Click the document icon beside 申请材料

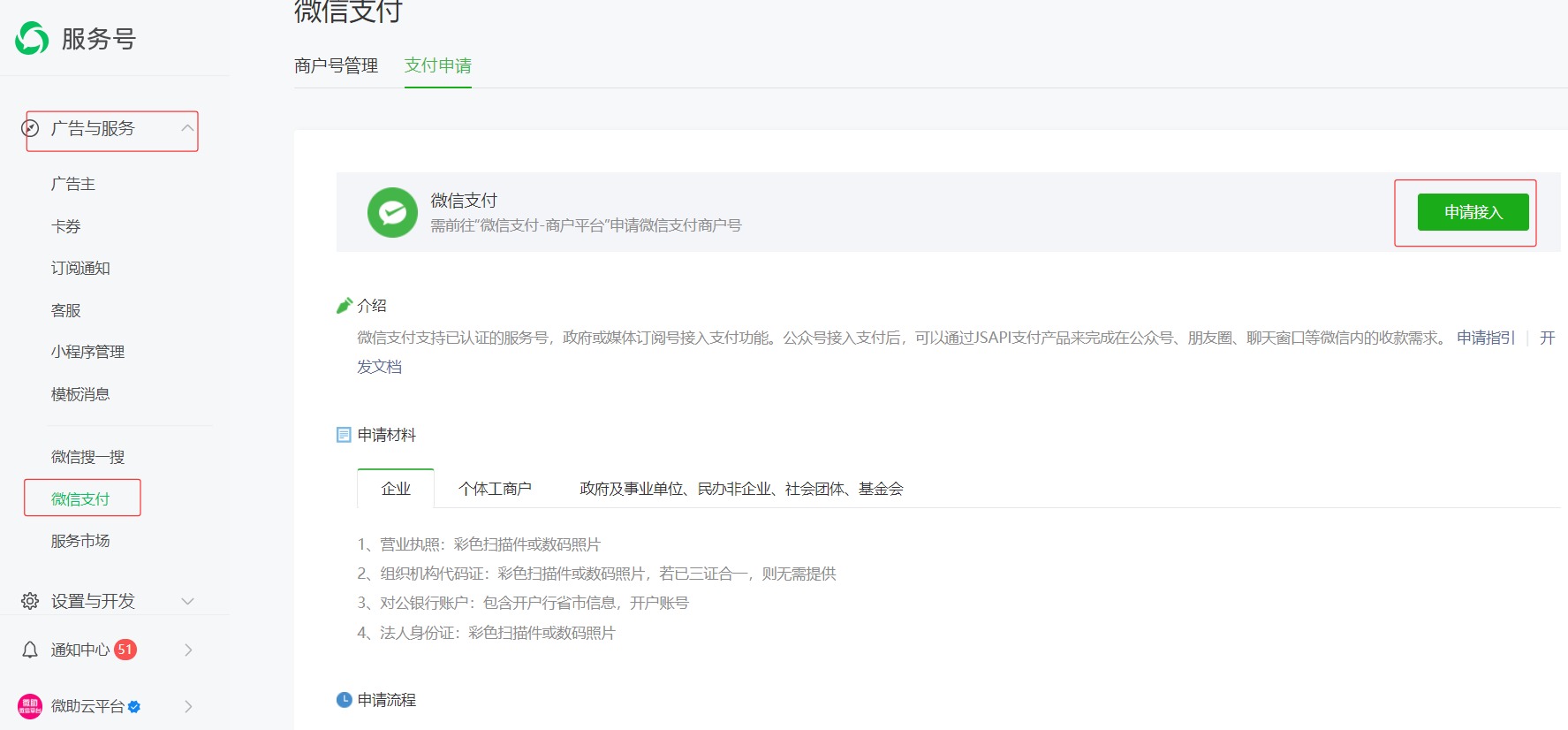pyautogui.click(x=345, y=435)
